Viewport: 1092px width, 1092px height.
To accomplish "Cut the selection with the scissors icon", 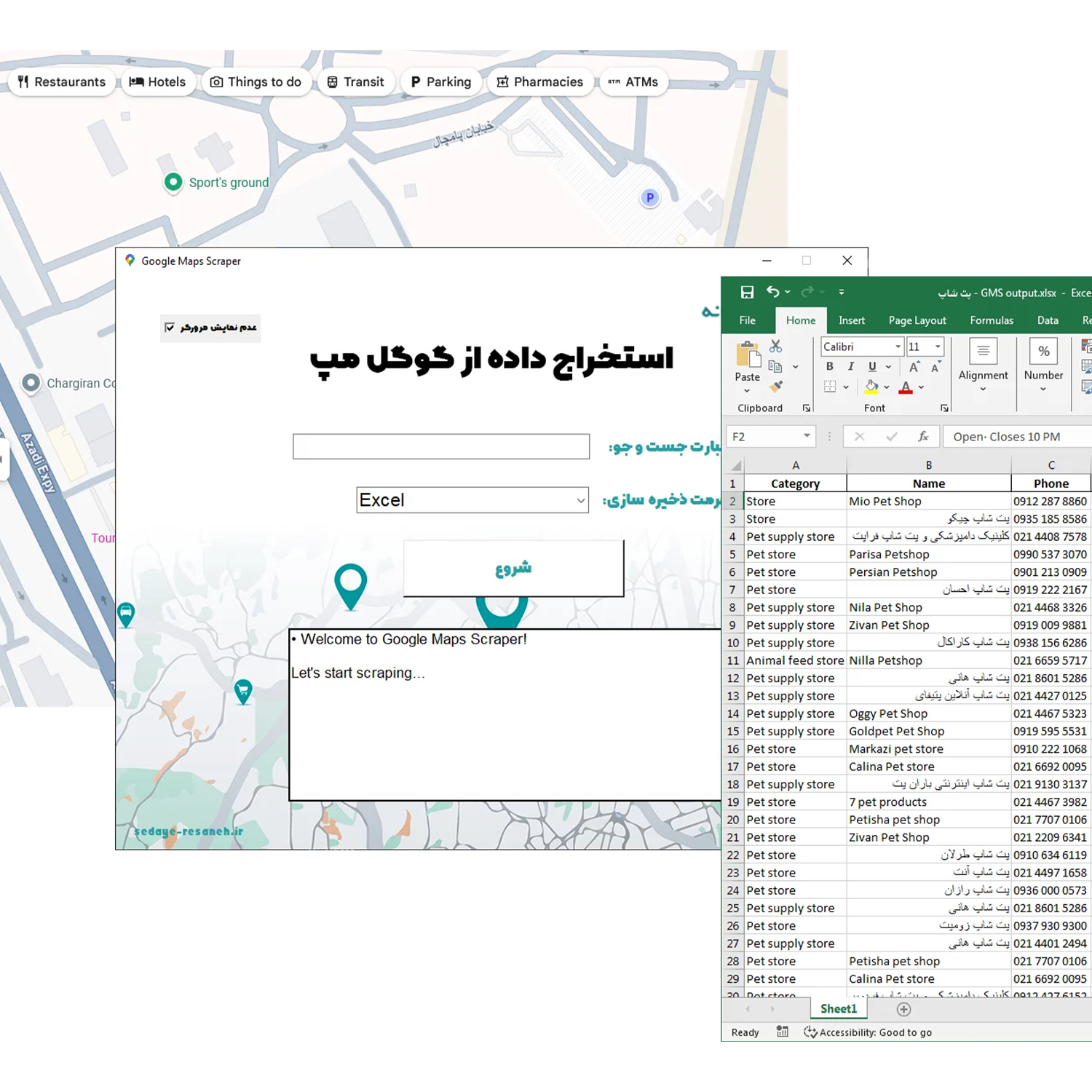I will point(775,347).
